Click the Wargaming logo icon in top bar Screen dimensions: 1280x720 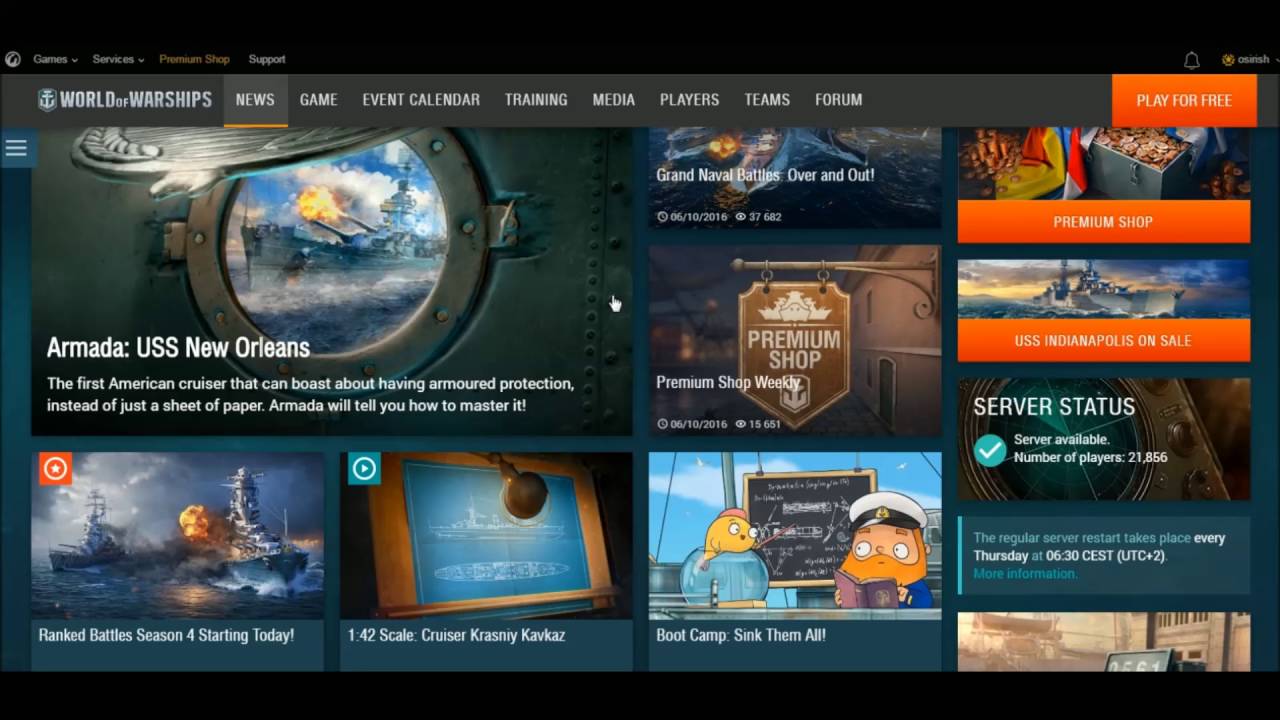point(12,59)
